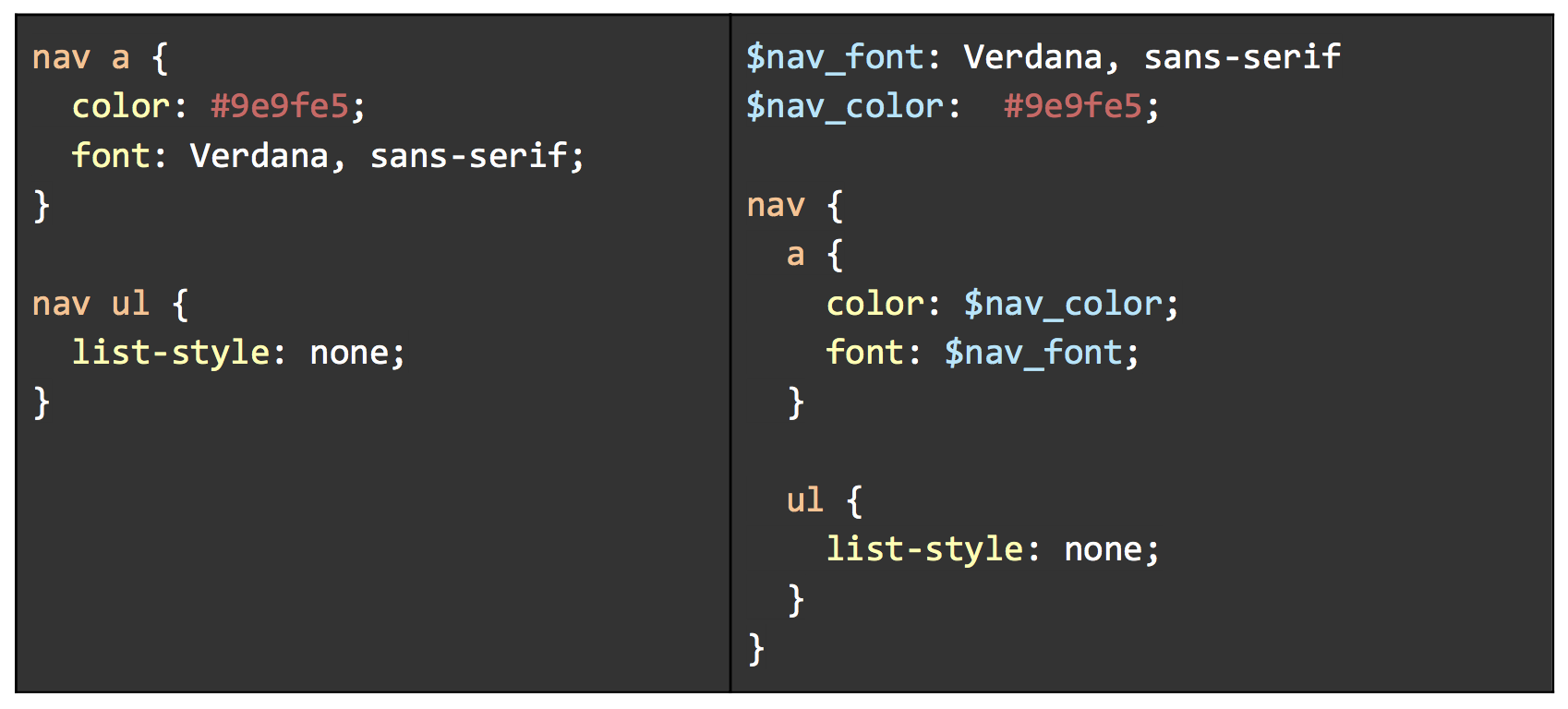Click nested "ul" selector in right panel

point(804,499)
